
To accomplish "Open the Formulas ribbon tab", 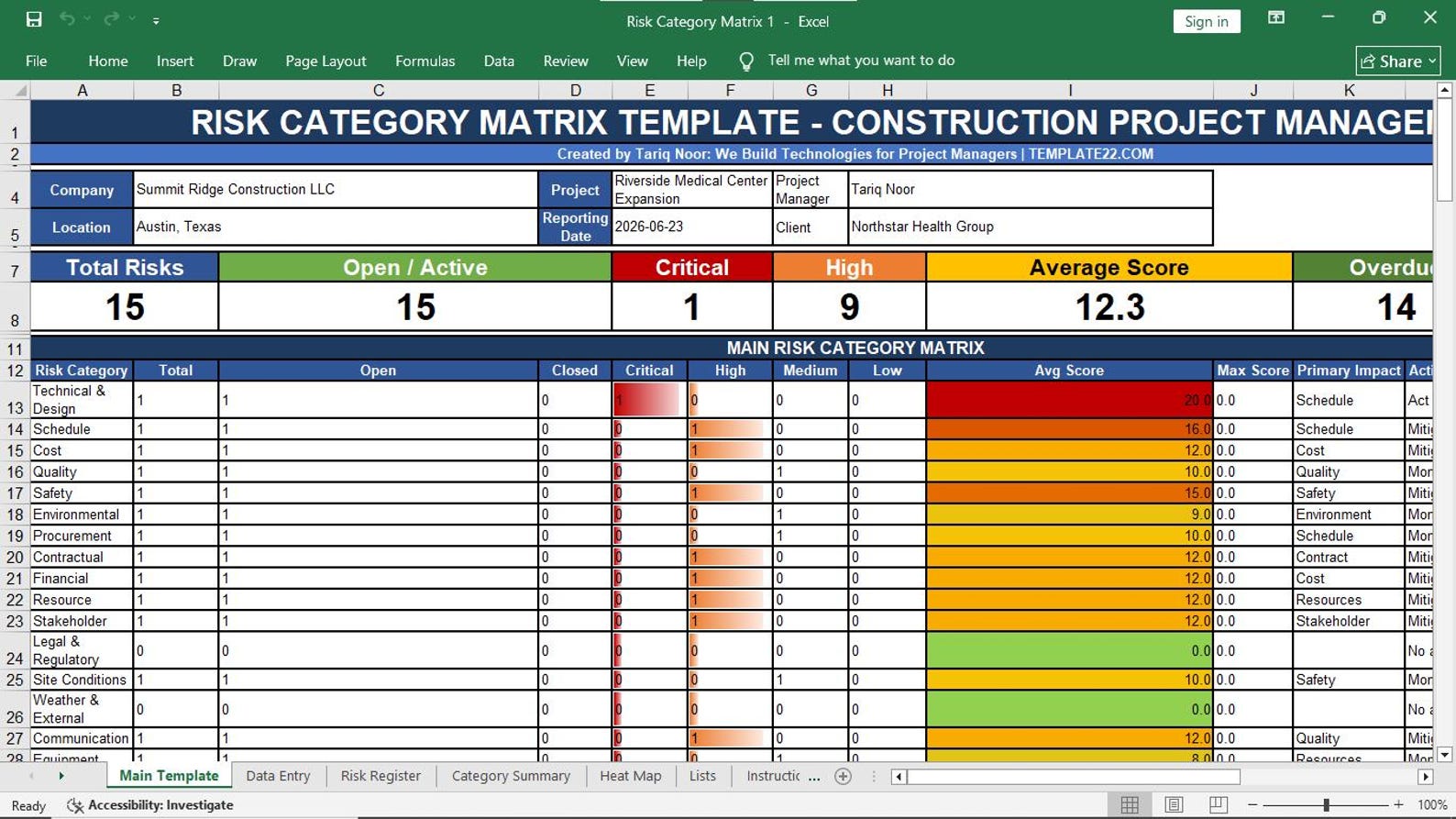I will (x=425, y=61).
